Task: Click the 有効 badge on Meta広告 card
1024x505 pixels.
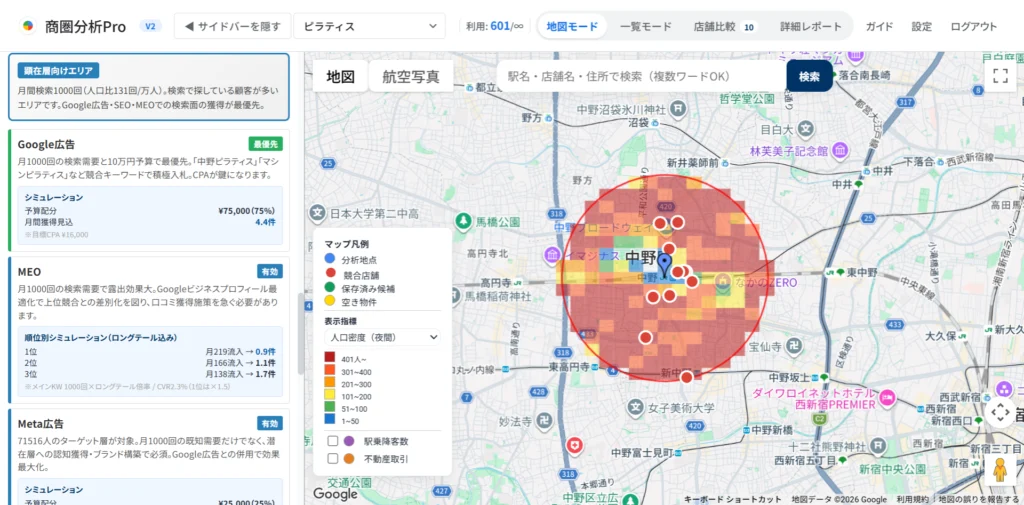Action: pyautogui.click(x=270, y=423)
